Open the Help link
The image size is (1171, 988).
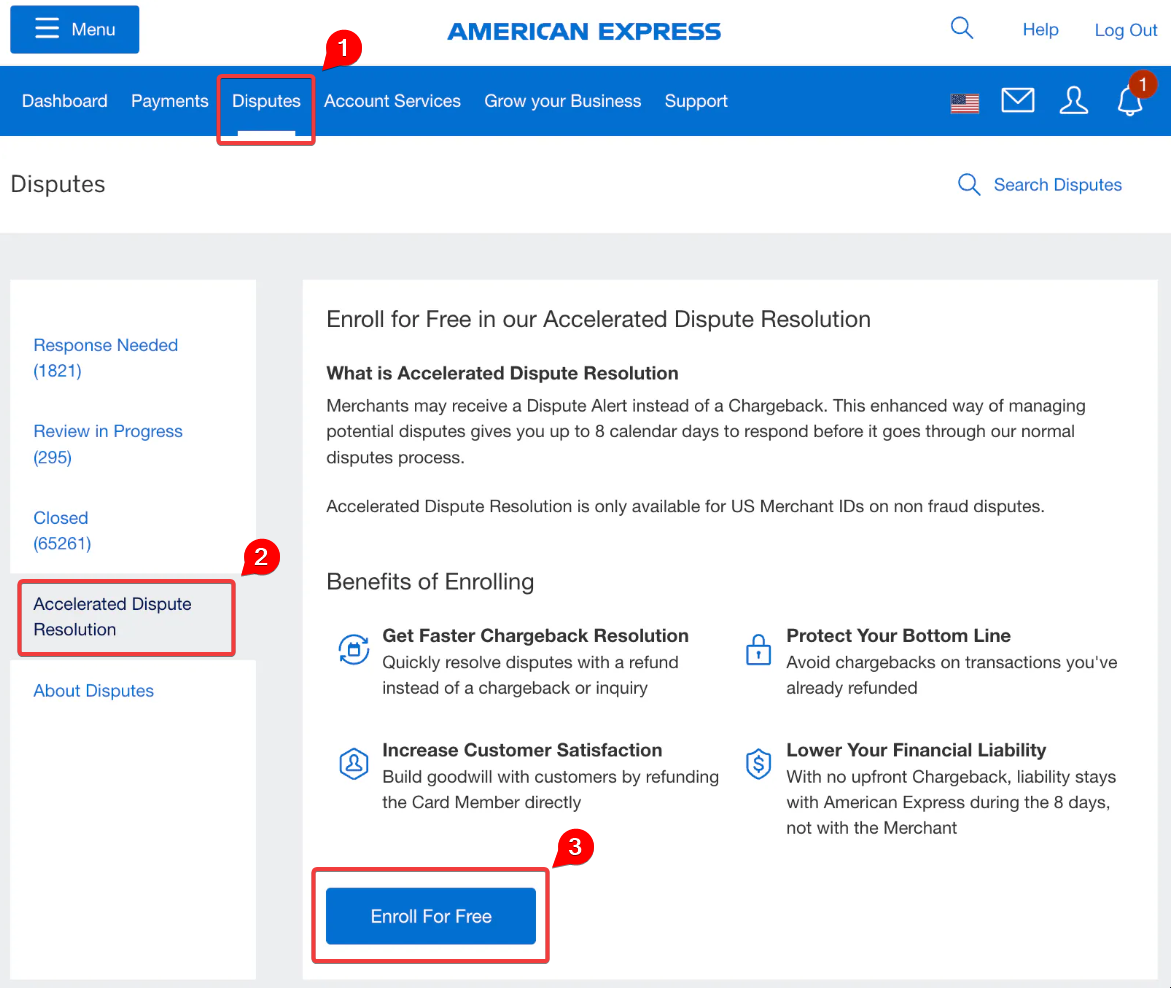click(1040, 30)
